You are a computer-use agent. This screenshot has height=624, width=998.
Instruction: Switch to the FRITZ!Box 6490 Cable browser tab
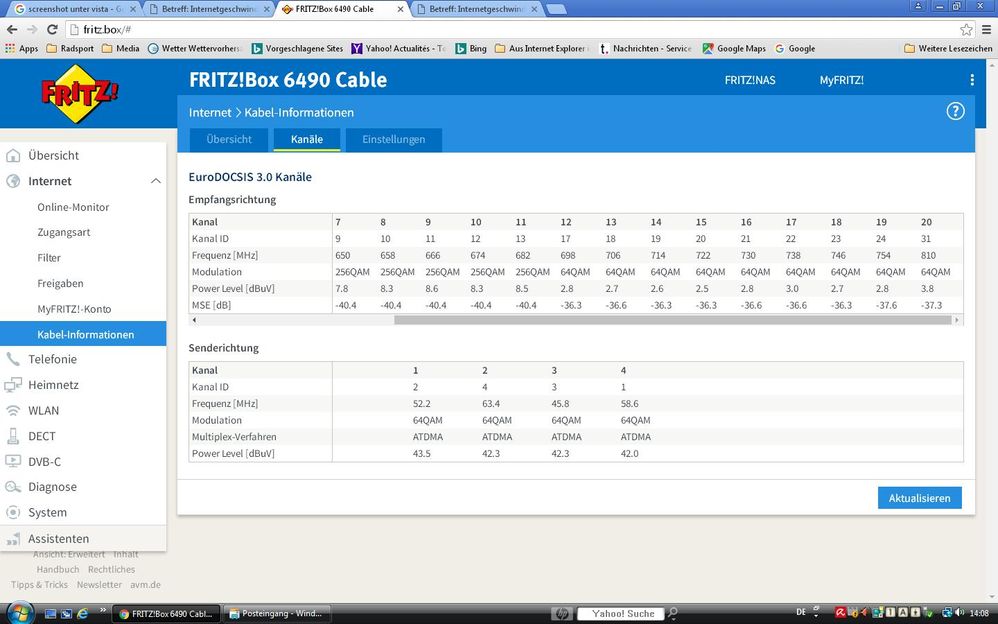342,9
